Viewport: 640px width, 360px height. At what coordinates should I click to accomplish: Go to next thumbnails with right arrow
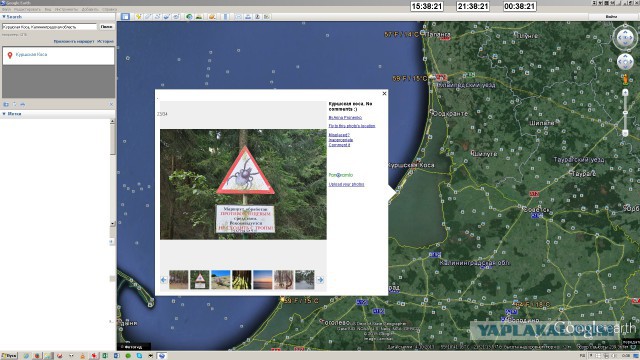pos(320,280)
